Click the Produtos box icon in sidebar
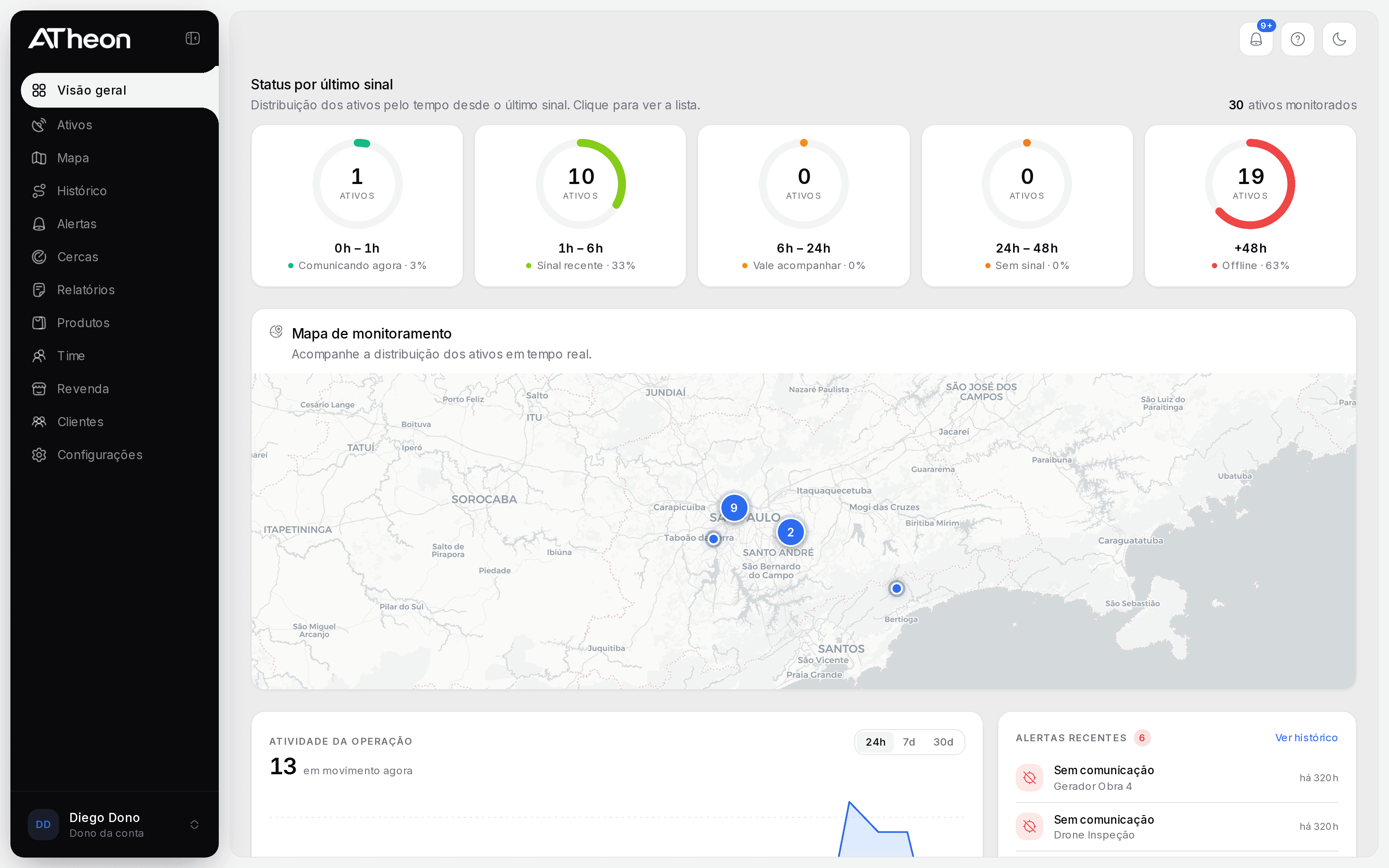This screenshot has width=1389, height=868. (x=39, y=323)
